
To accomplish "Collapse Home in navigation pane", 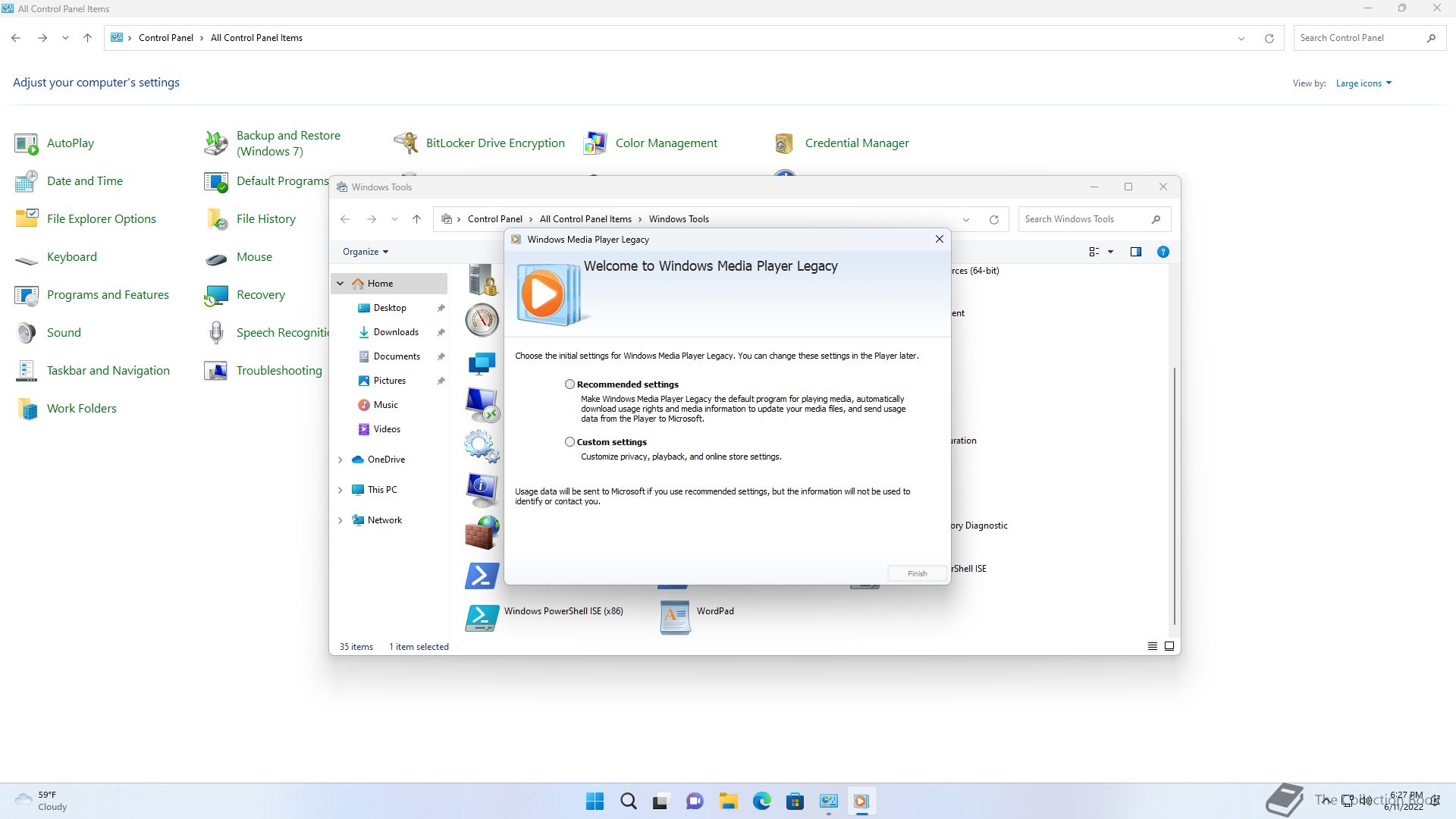I will [x=340, y=284].
